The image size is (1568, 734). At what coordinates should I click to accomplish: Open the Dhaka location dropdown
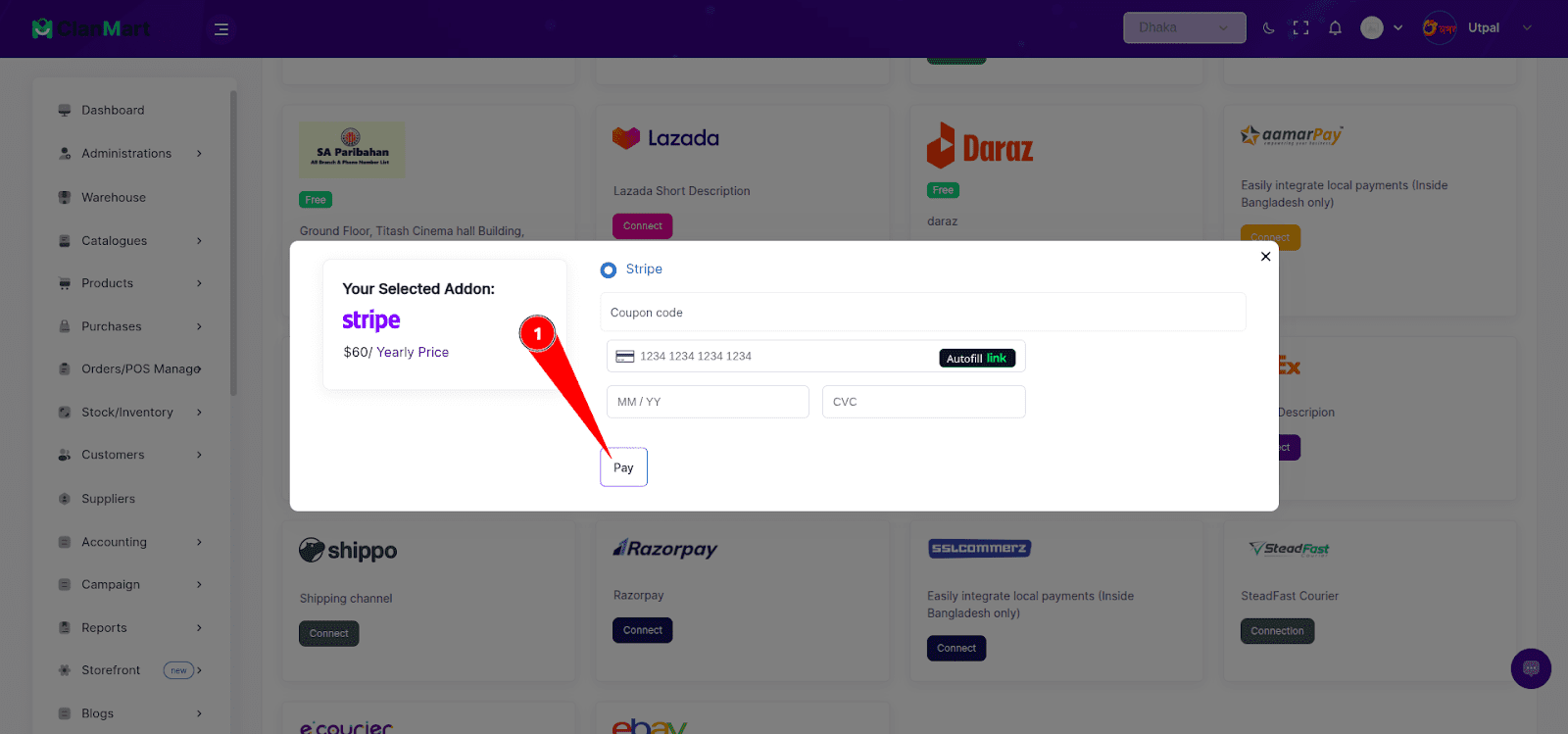coord(1185,27)
